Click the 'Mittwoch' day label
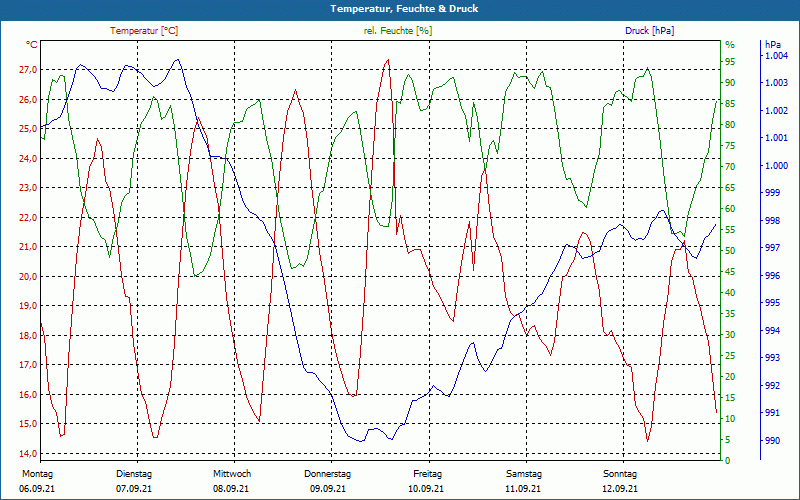The image size is (800, 500). click(232, 474)
